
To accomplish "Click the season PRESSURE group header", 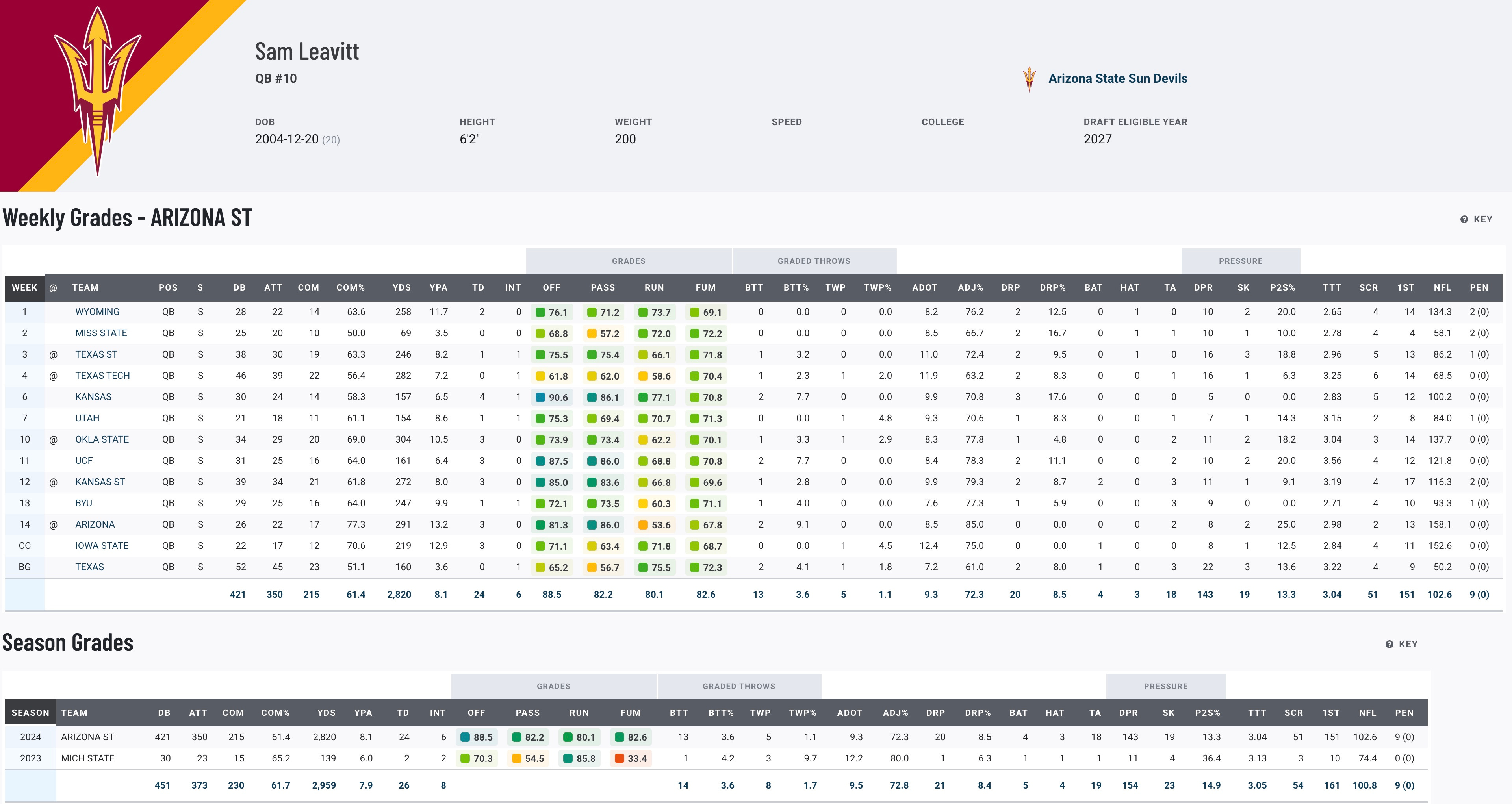I will [1165, 686].
